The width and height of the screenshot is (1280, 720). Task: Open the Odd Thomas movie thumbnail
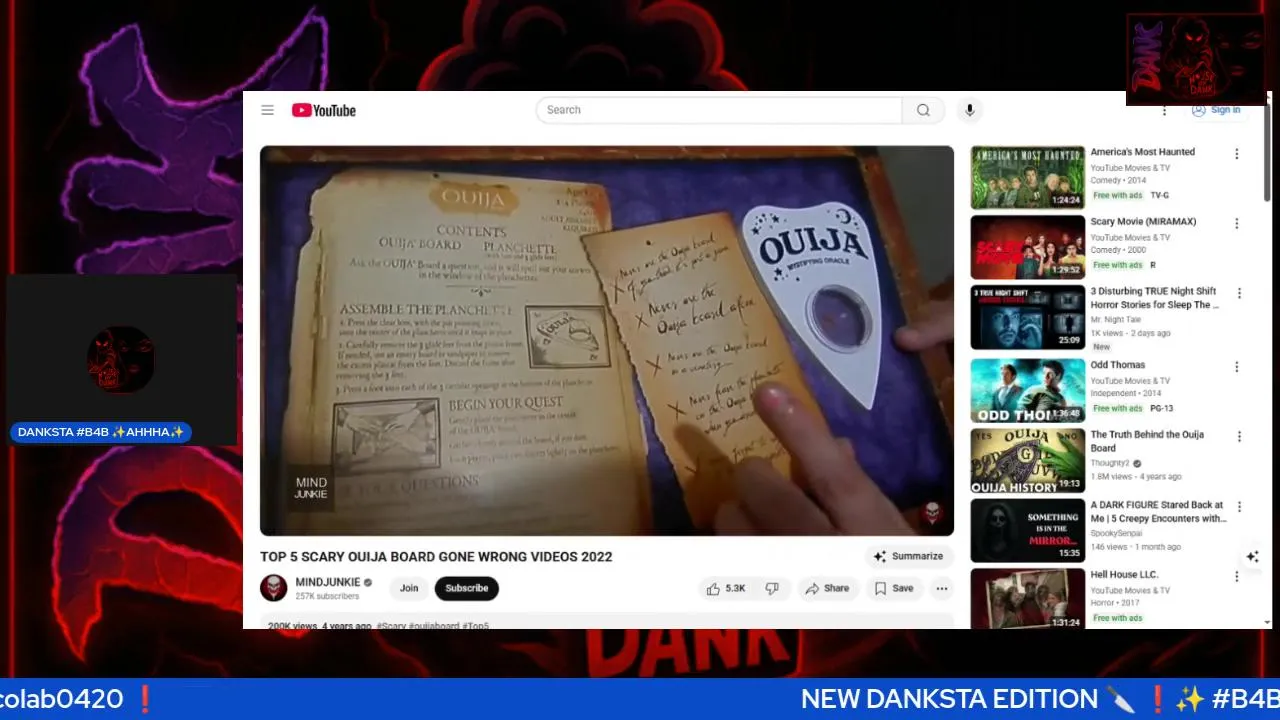click(1028, 390)
